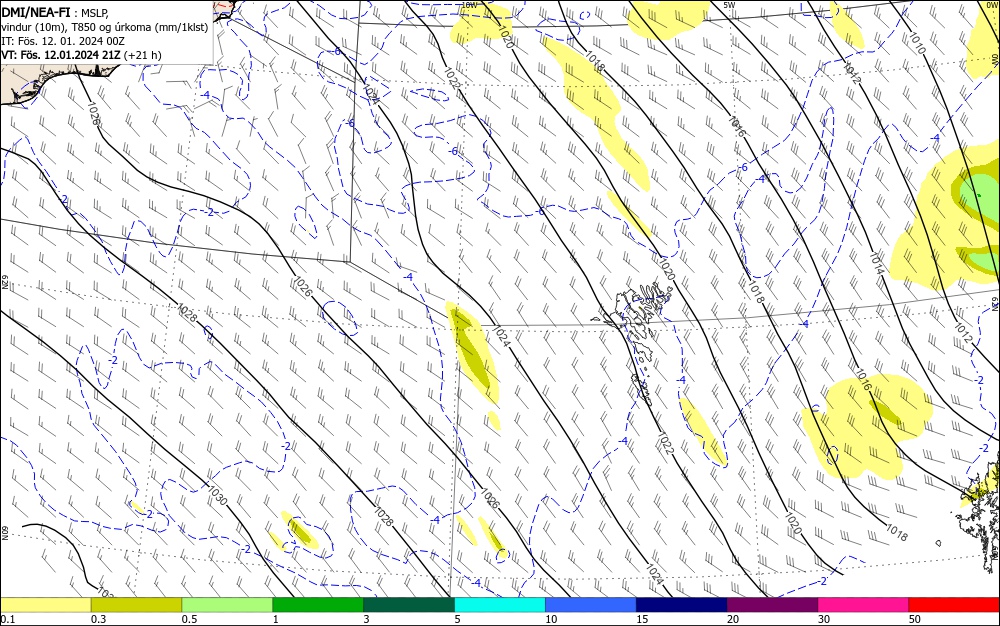Click the 0.5 legend value label

point(189,619)
